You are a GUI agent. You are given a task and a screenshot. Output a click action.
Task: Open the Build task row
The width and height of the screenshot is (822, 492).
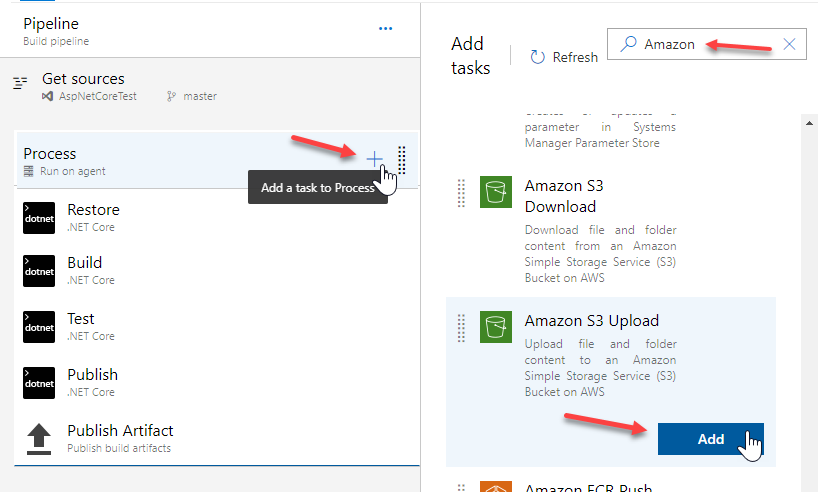tap(217, 271)
